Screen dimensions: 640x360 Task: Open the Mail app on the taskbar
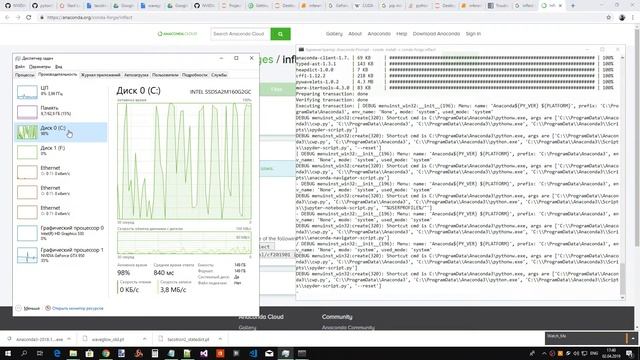(269, 353)
